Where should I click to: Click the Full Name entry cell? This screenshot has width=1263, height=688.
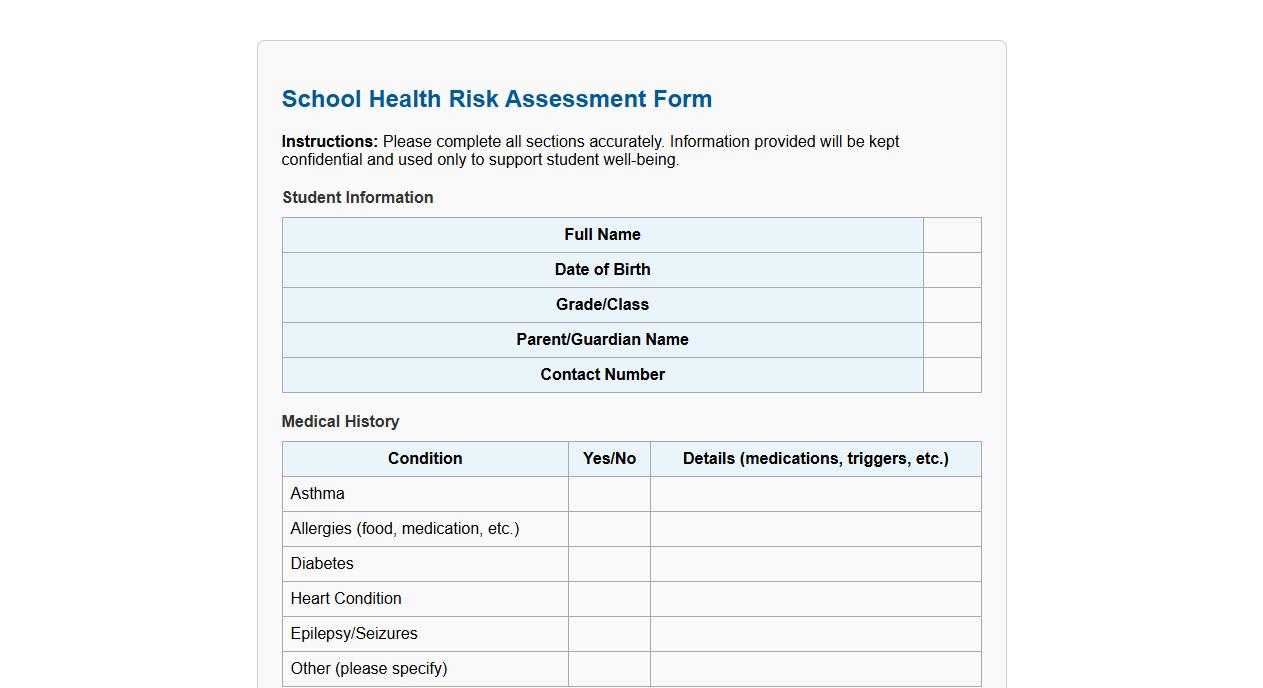[x=951, y=234]
